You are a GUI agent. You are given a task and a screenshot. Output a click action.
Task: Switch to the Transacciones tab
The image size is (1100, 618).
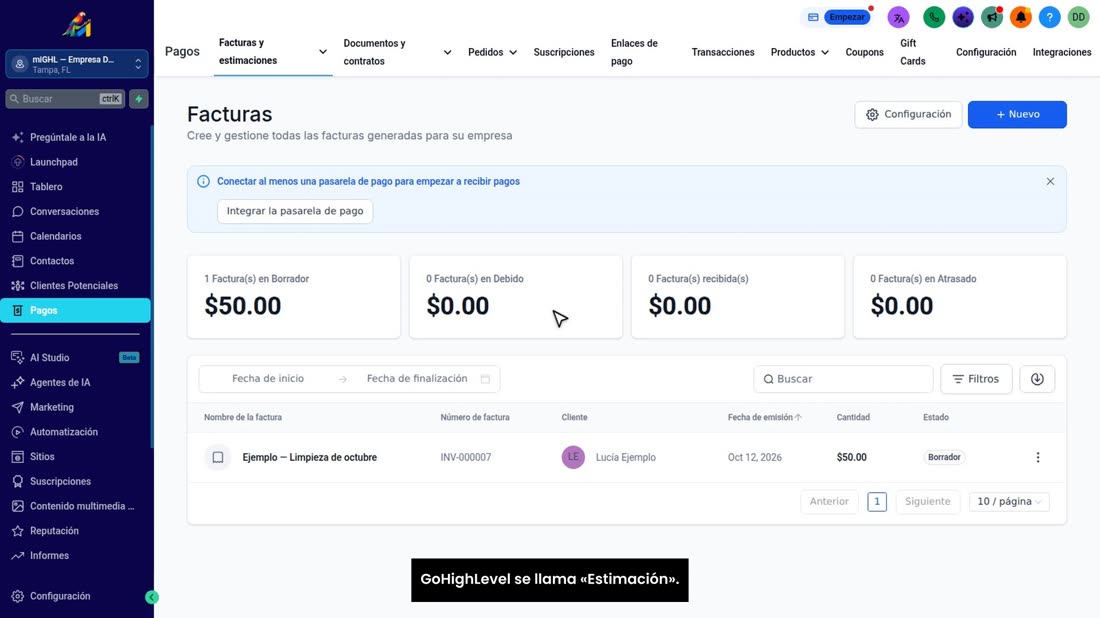723,52
